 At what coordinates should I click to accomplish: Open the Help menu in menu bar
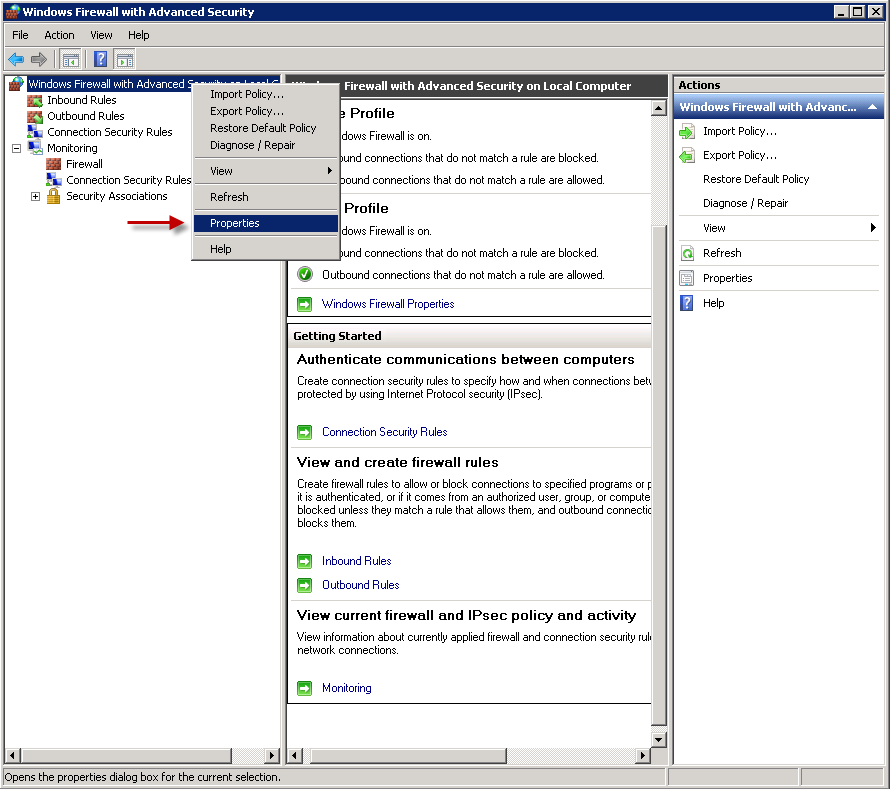(138, 35)
